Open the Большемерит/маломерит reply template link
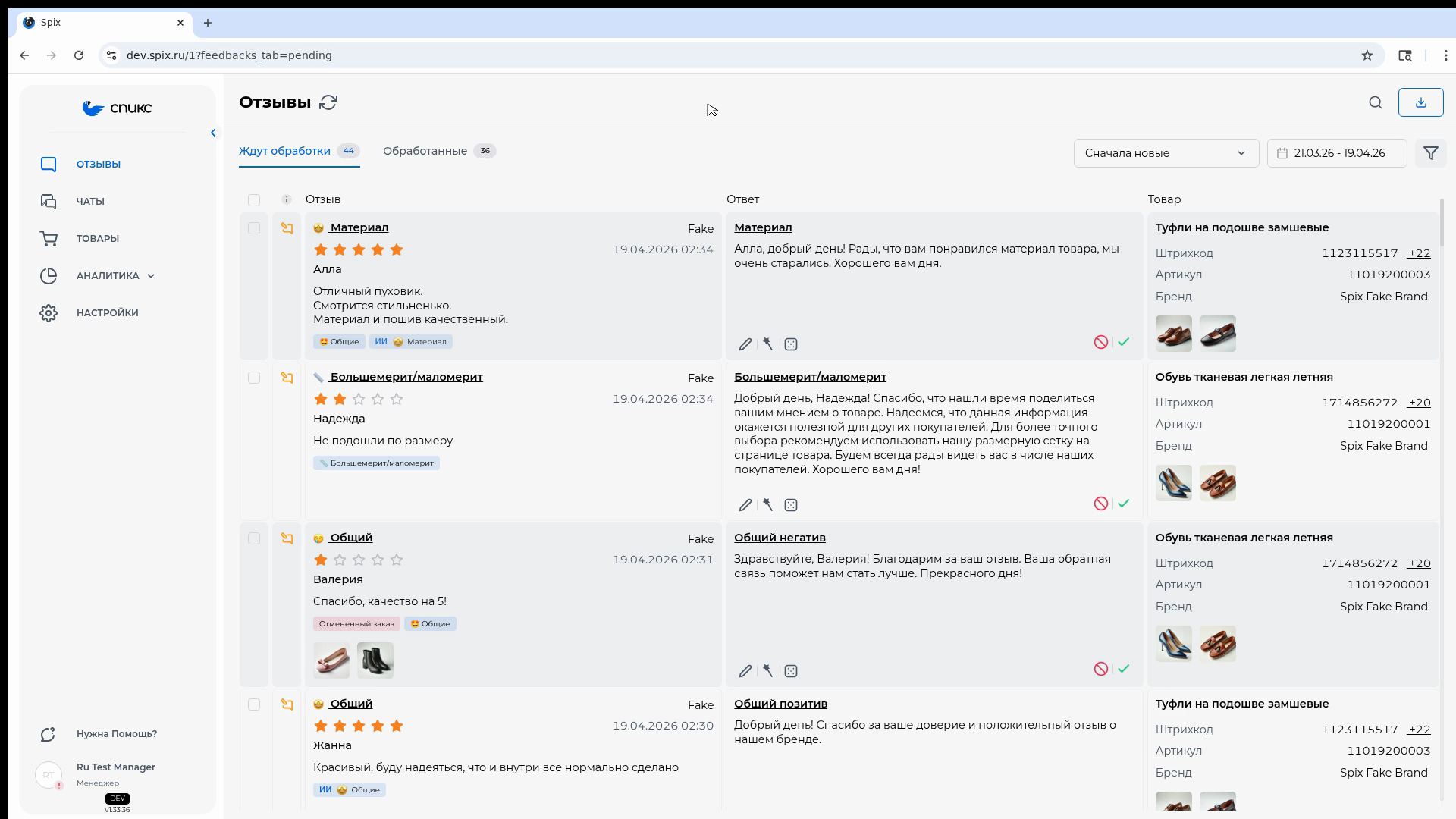 810,377
